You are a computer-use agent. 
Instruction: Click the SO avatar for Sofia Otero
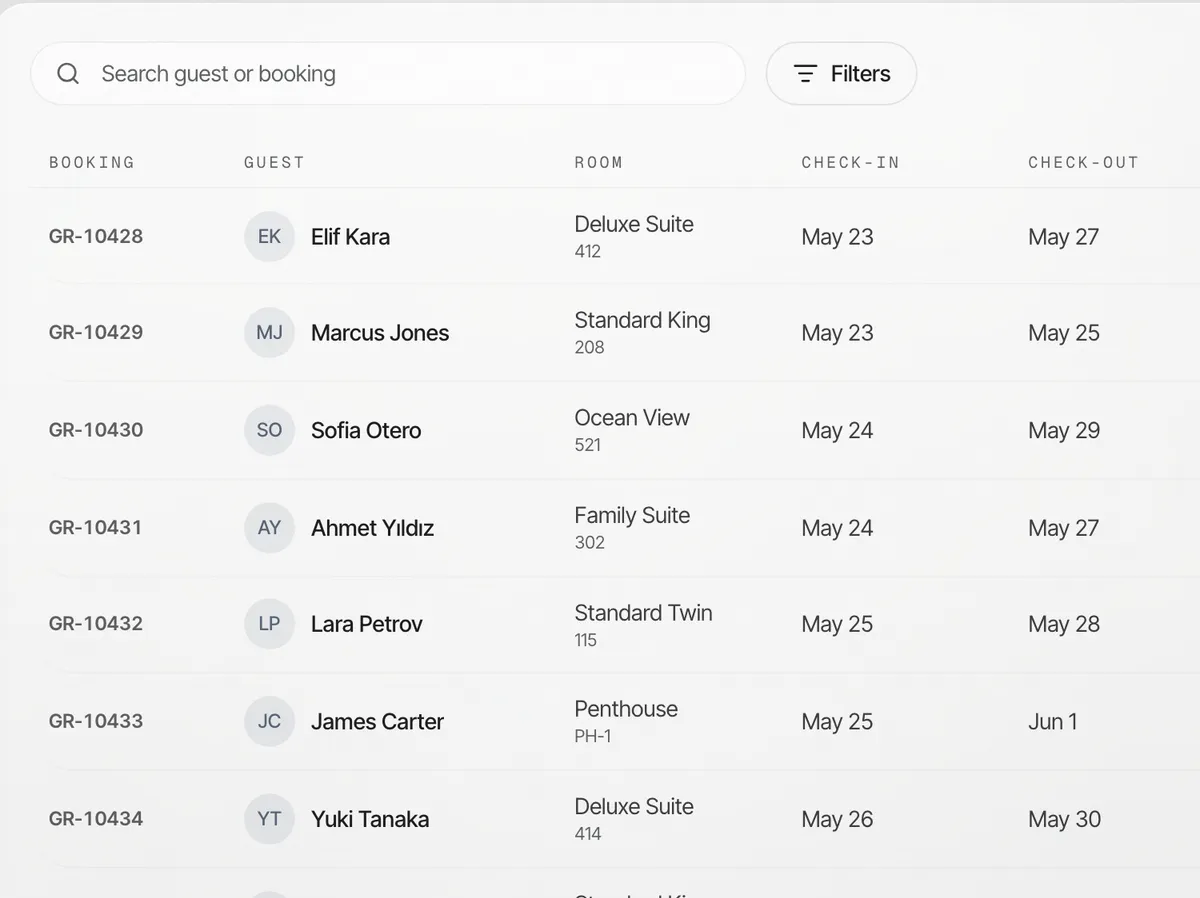coord(269,430)
